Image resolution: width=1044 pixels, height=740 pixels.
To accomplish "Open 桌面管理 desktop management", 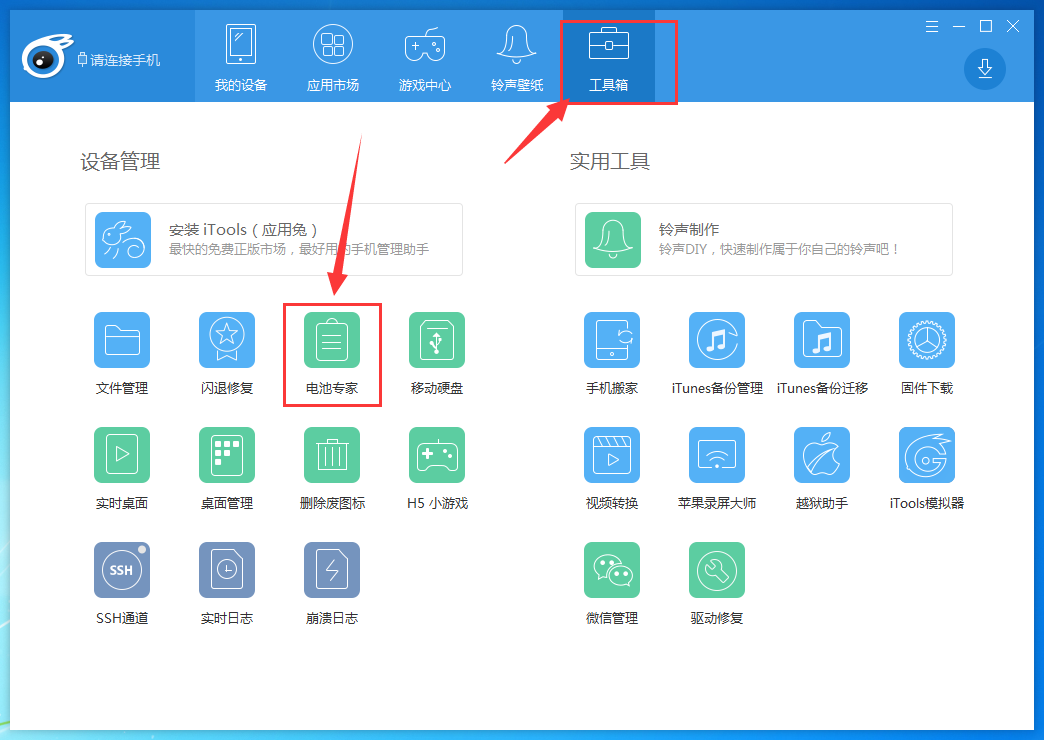I will 226,455.
